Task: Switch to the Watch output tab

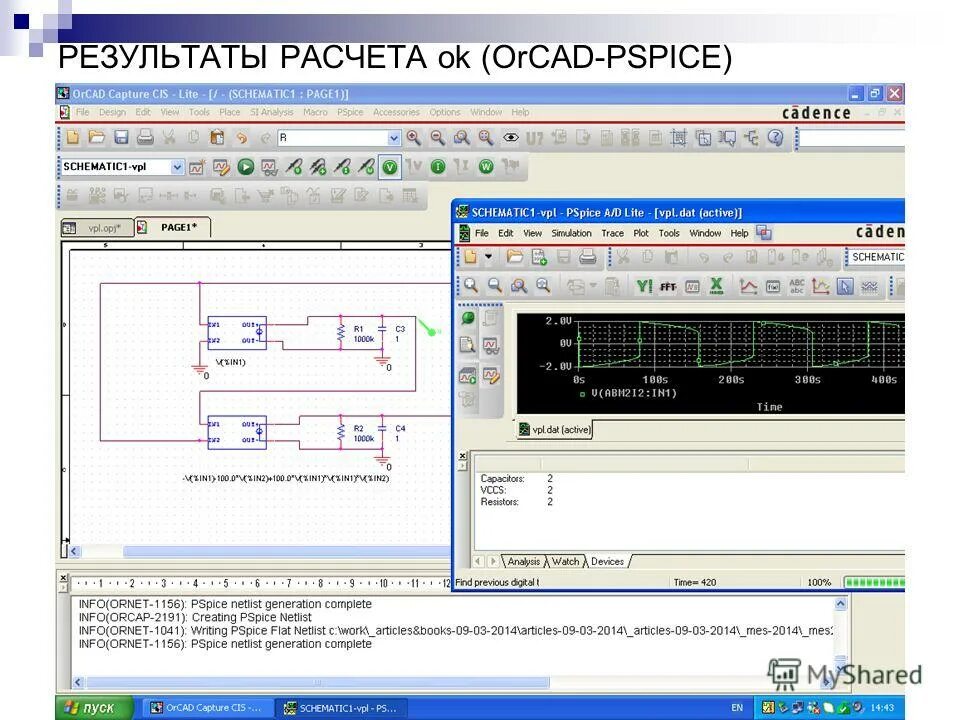Action: pos(565,561)
